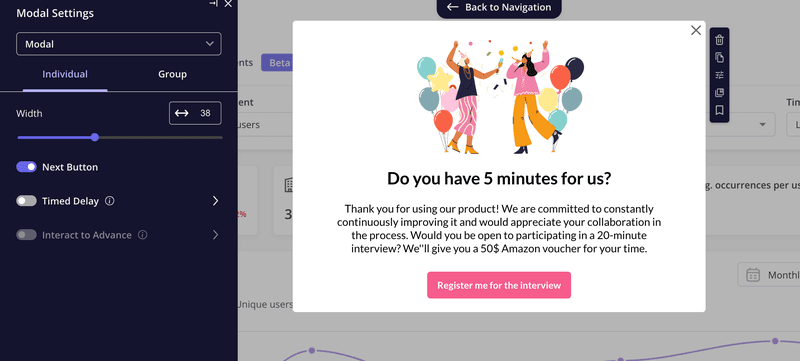800x361 pixels.
Task: Duplicate the modal with the copy icon
Action: pos(719,58)
